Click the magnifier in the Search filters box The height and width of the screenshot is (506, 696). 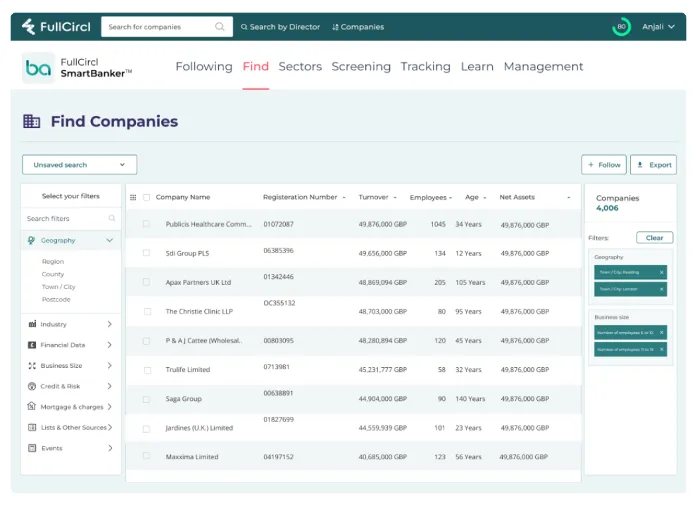point(112,218)
